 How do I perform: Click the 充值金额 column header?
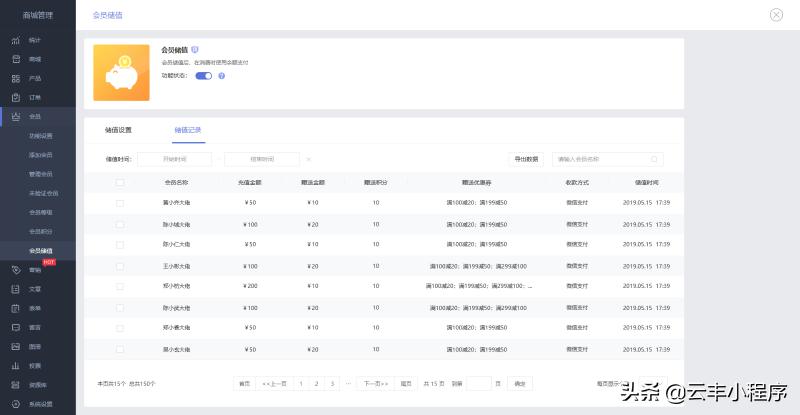click(250, 182)
